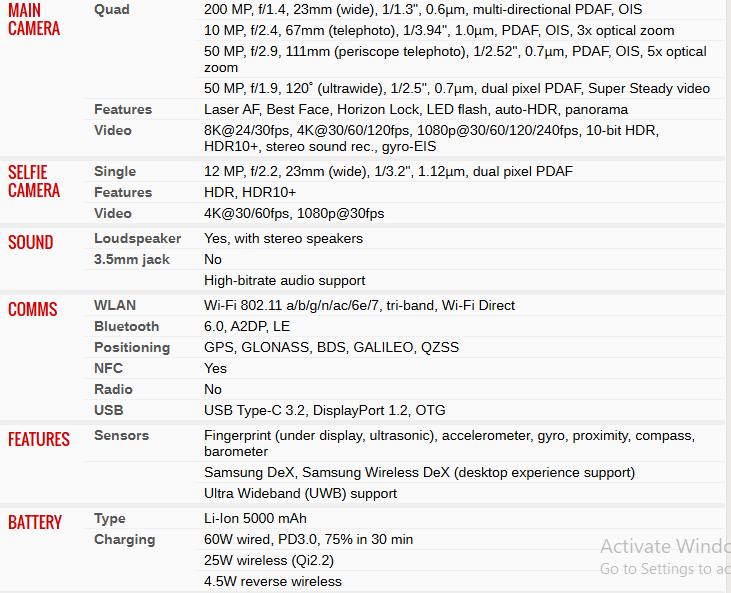Image resolution: width=731 pixels, height=593 pixels.
Task: Open the 3.5mm jack label
Action: pyautogui.click(x=132, y=259)
